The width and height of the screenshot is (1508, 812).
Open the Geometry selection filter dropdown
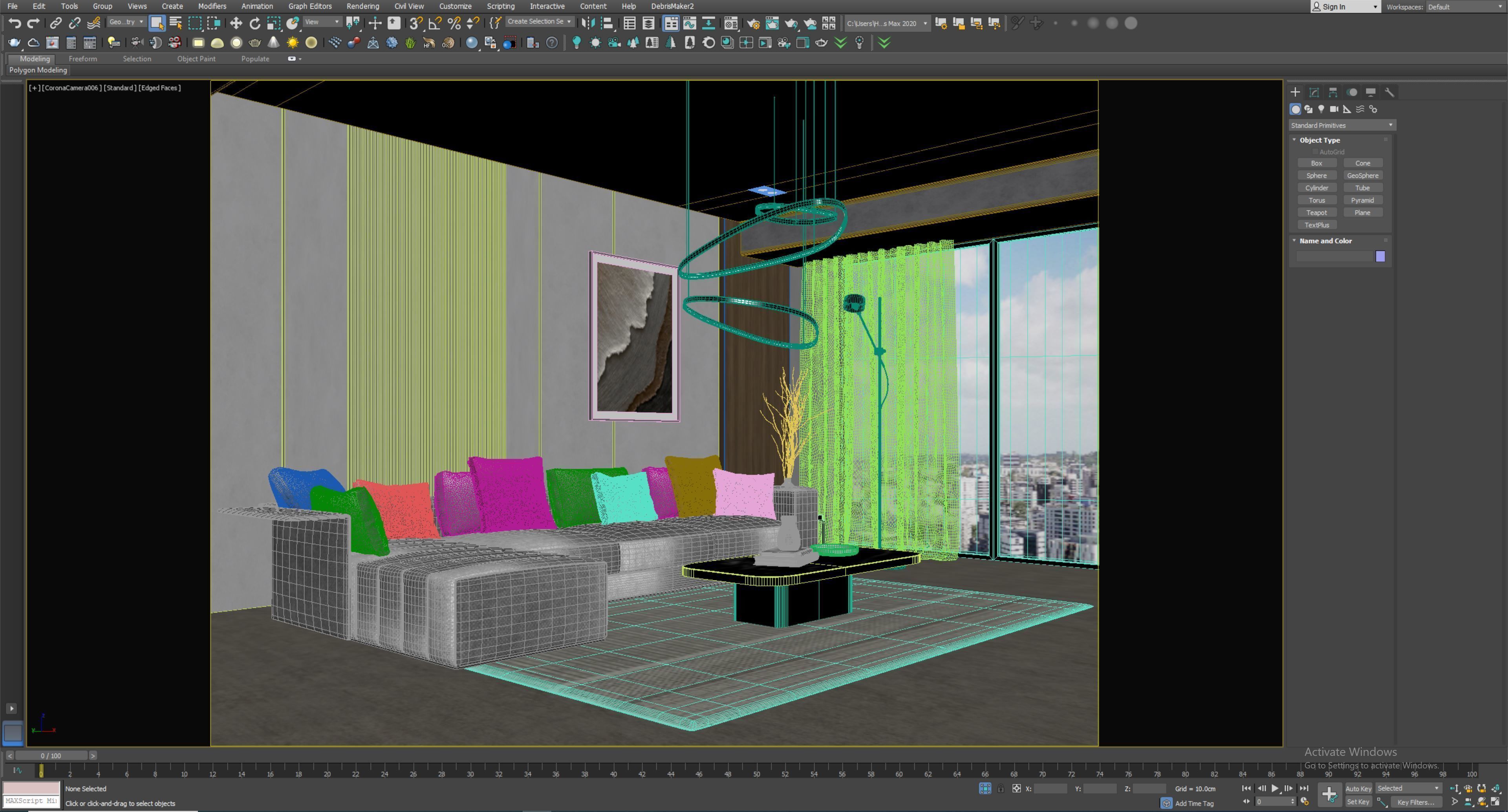pyautogui.click(x=126, y=22)
